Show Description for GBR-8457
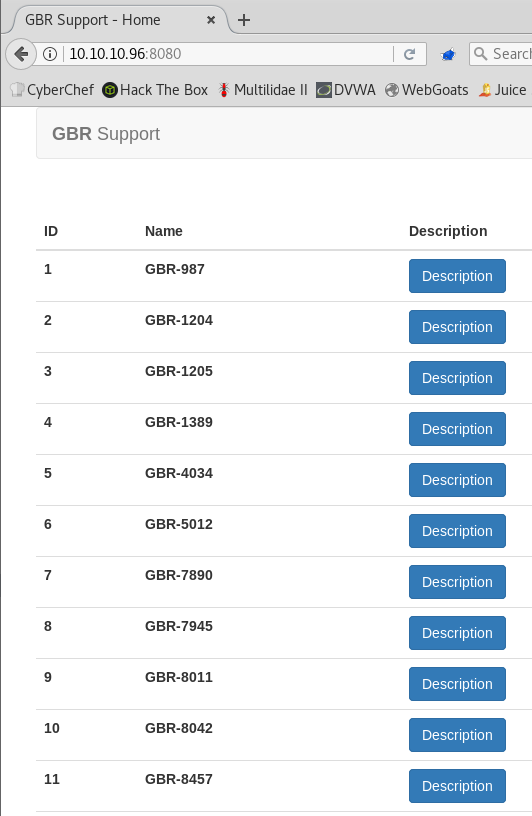Image resolution: width=532 pixels, height=816 pixels. 457,786
